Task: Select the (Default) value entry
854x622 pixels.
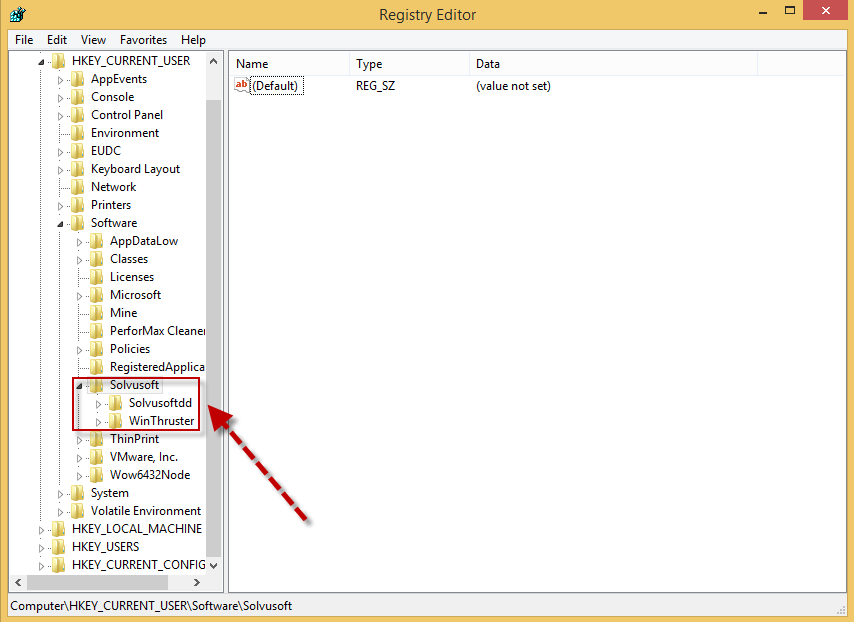Action: coord(277,86)
